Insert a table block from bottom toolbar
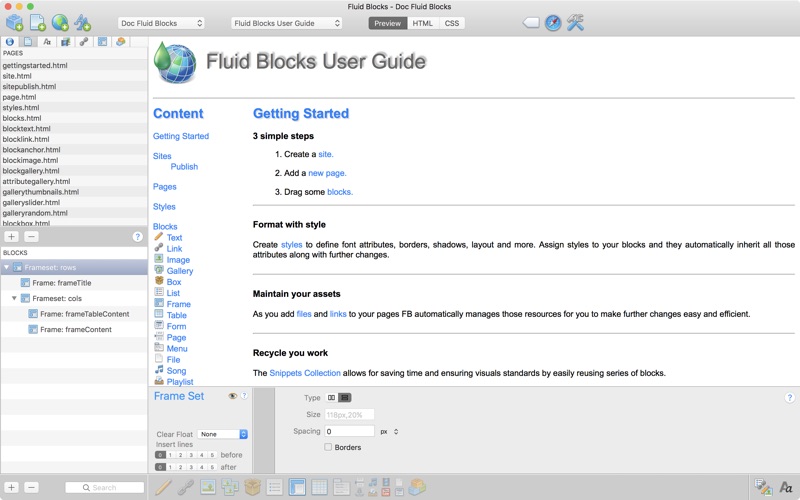Screen dimensions: 800x500 319,487
